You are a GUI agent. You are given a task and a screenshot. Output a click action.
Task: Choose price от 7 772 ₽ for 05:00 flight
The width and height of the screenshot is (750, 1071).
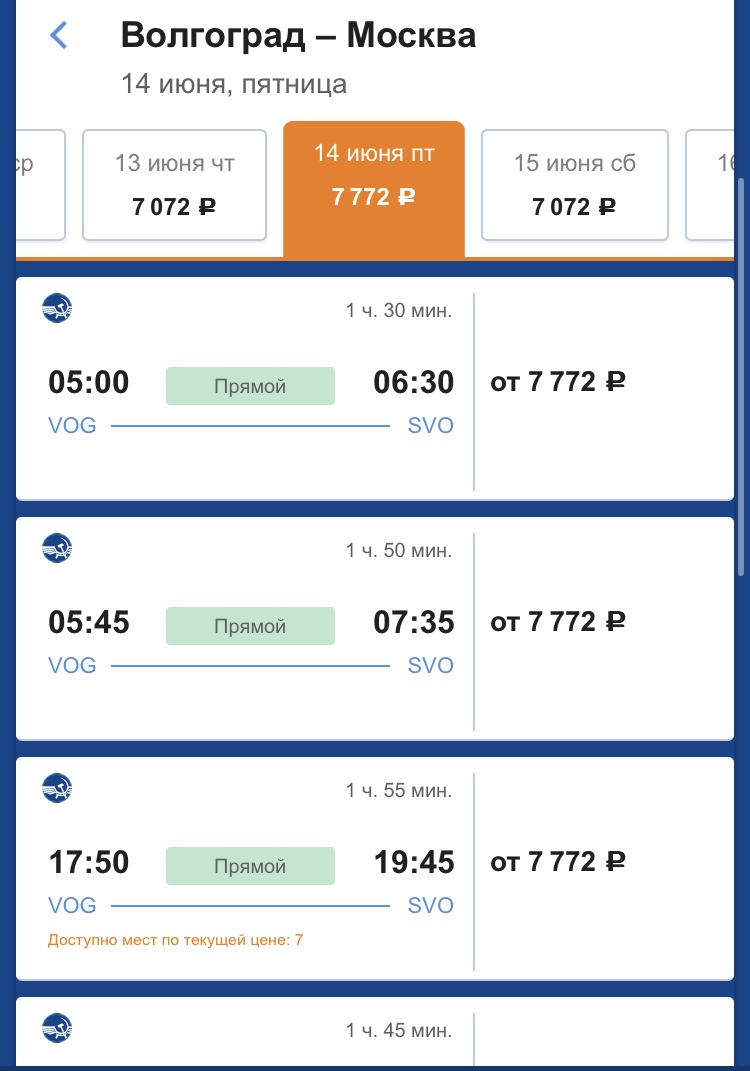click(x=558, y=382)
